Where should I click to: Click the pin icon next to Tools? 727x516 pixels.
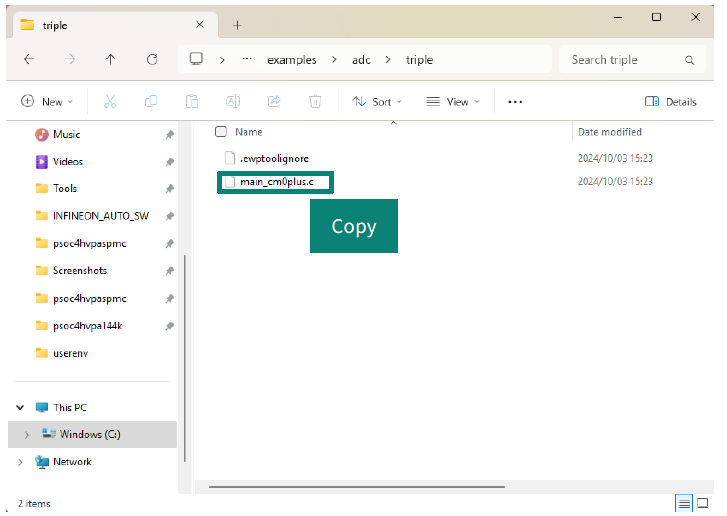tap(170, 189)
